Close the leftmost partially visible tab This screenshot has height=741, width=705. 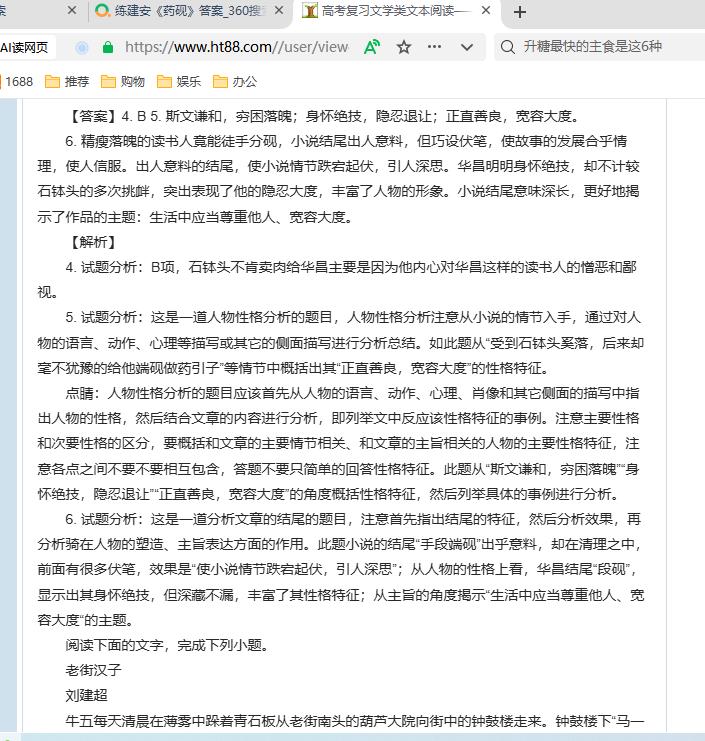(72, 10)
